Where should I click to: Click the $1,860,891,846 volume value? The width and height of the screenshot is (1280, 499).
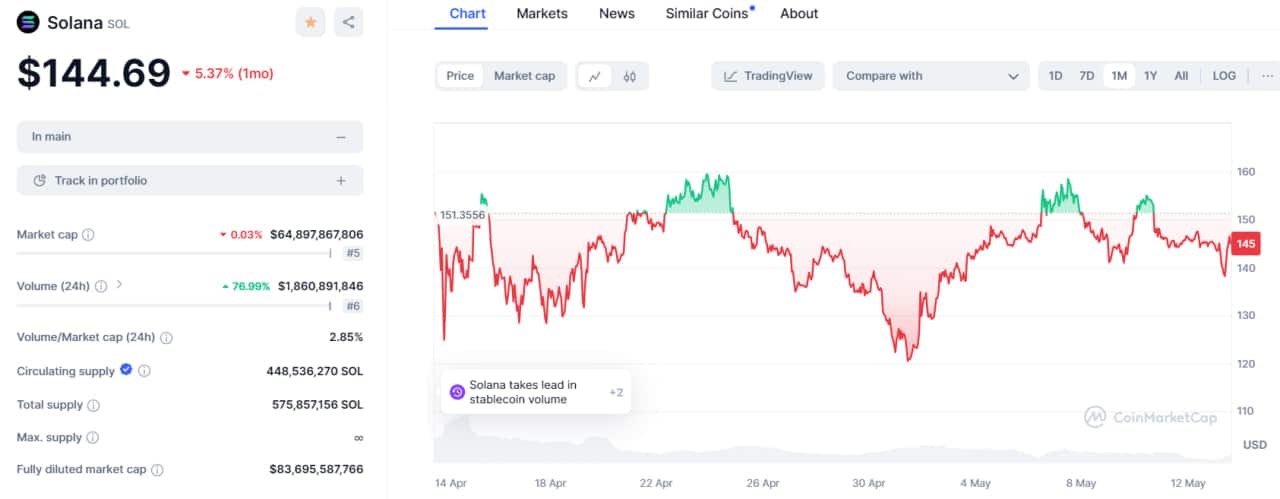coord(320,286)
